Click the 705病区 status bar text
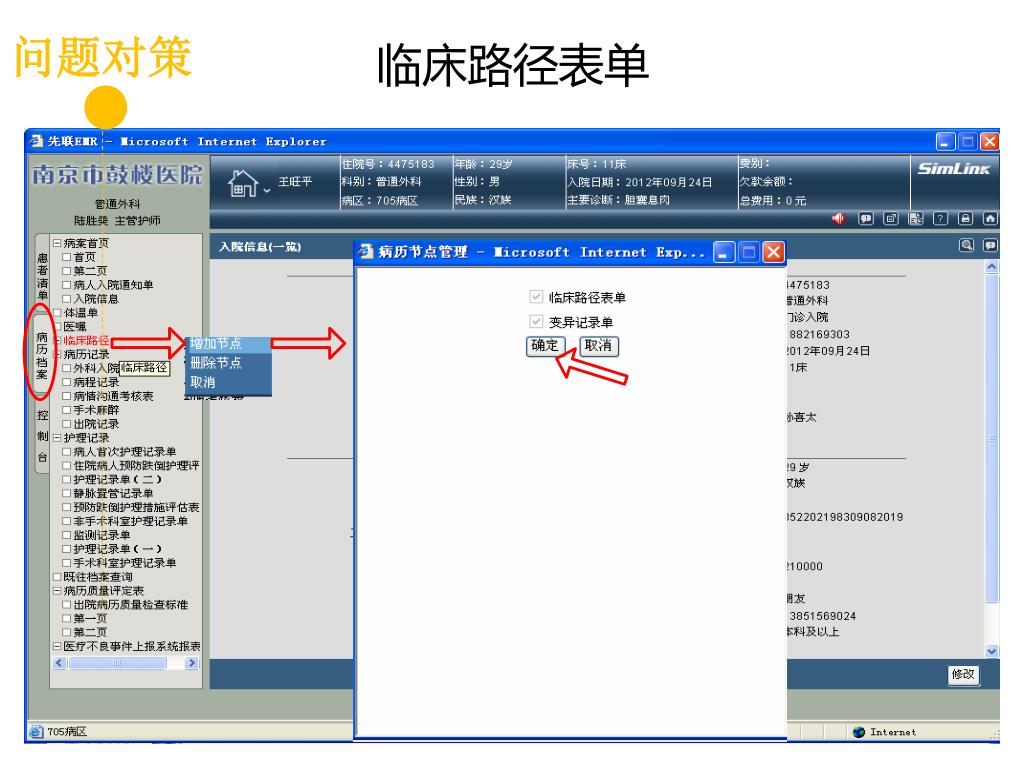Screen dimensions: 1024x768 tap(67, 732)
